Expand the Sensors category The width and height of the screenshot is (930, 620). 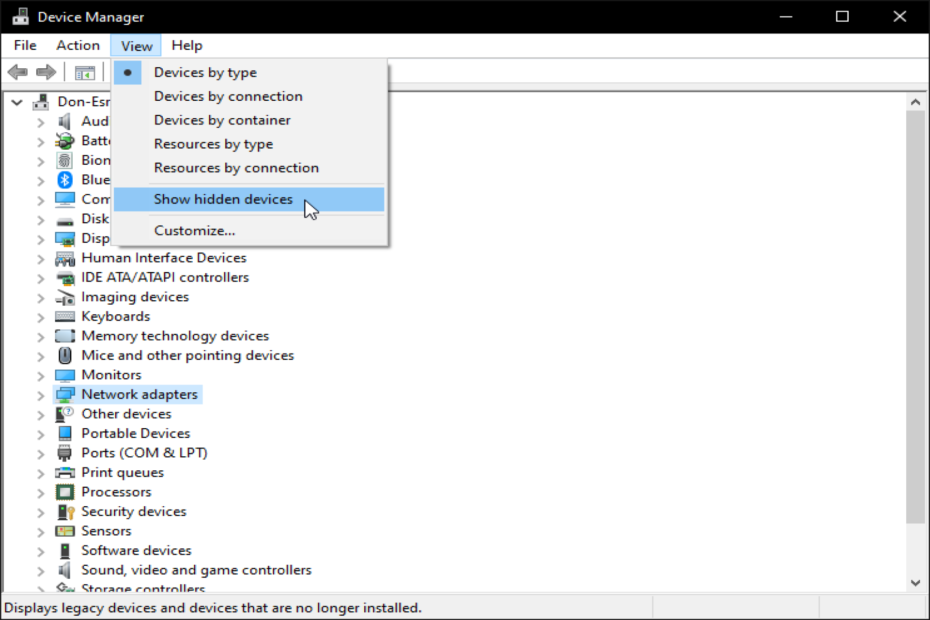tap(40, 532)
